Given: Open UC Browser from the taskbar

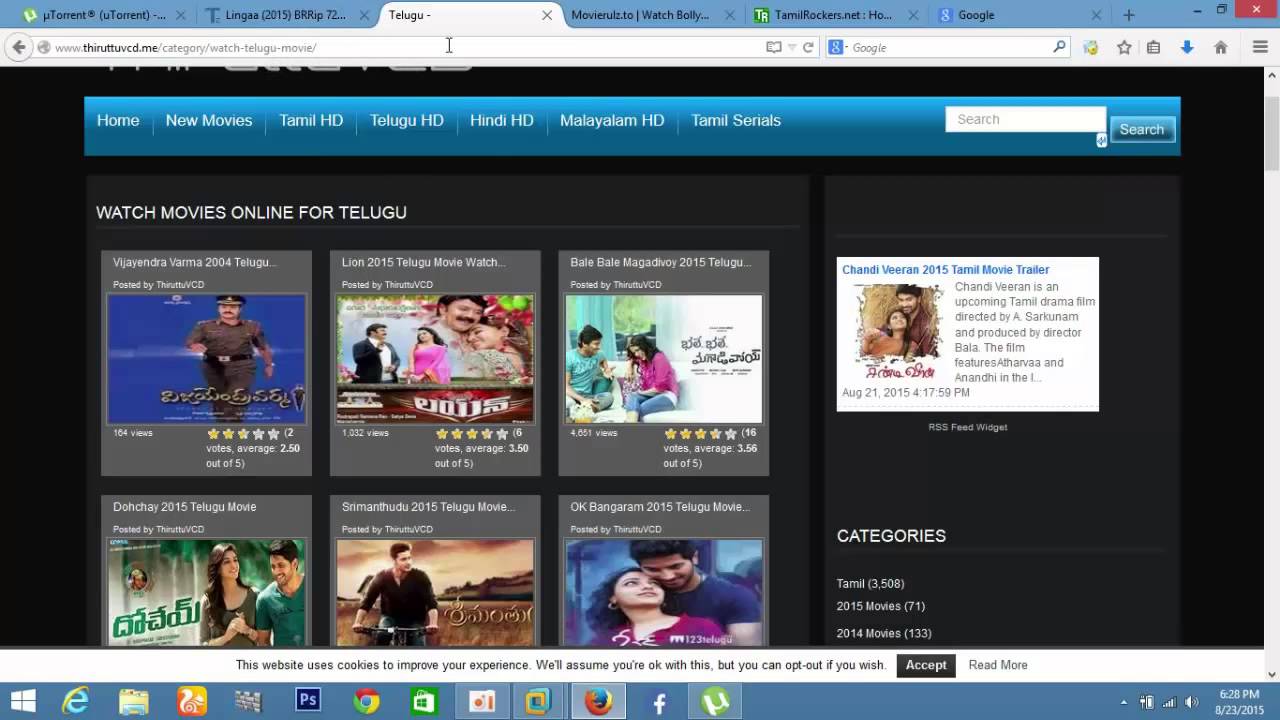Looking at the screenshot, I should (192, 702).
